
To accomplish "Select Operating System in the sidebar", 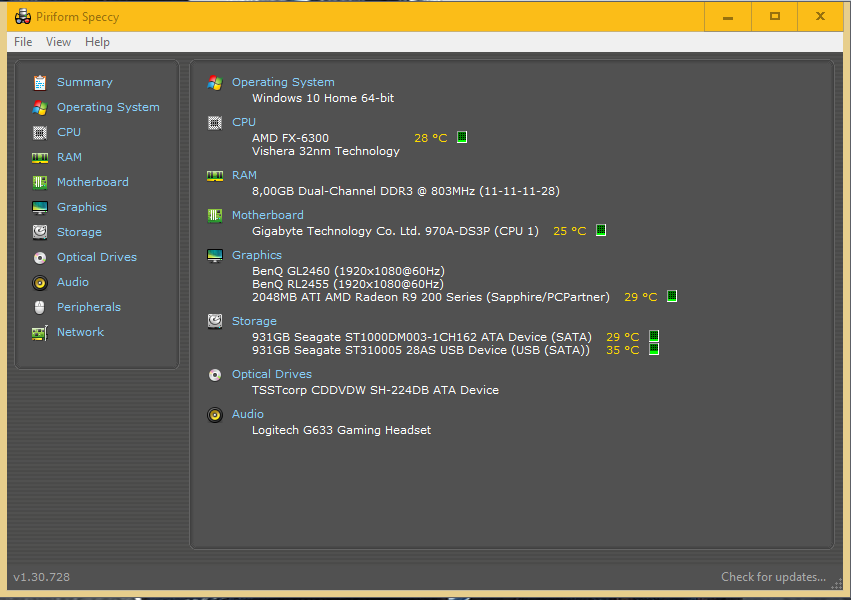I will pyautogui.click(x=108, y=107).
